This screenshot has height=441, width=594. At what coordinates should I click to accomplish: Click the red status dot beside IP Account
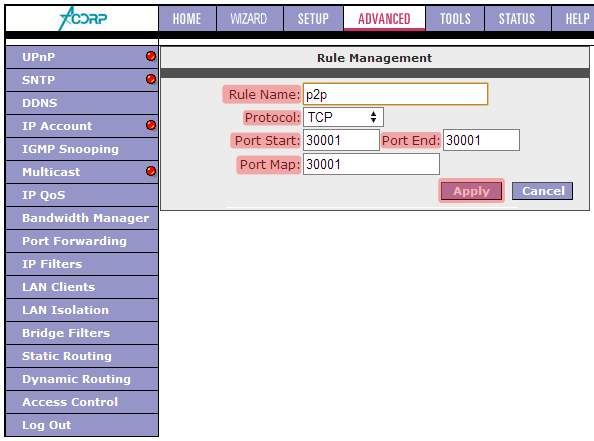151,125
